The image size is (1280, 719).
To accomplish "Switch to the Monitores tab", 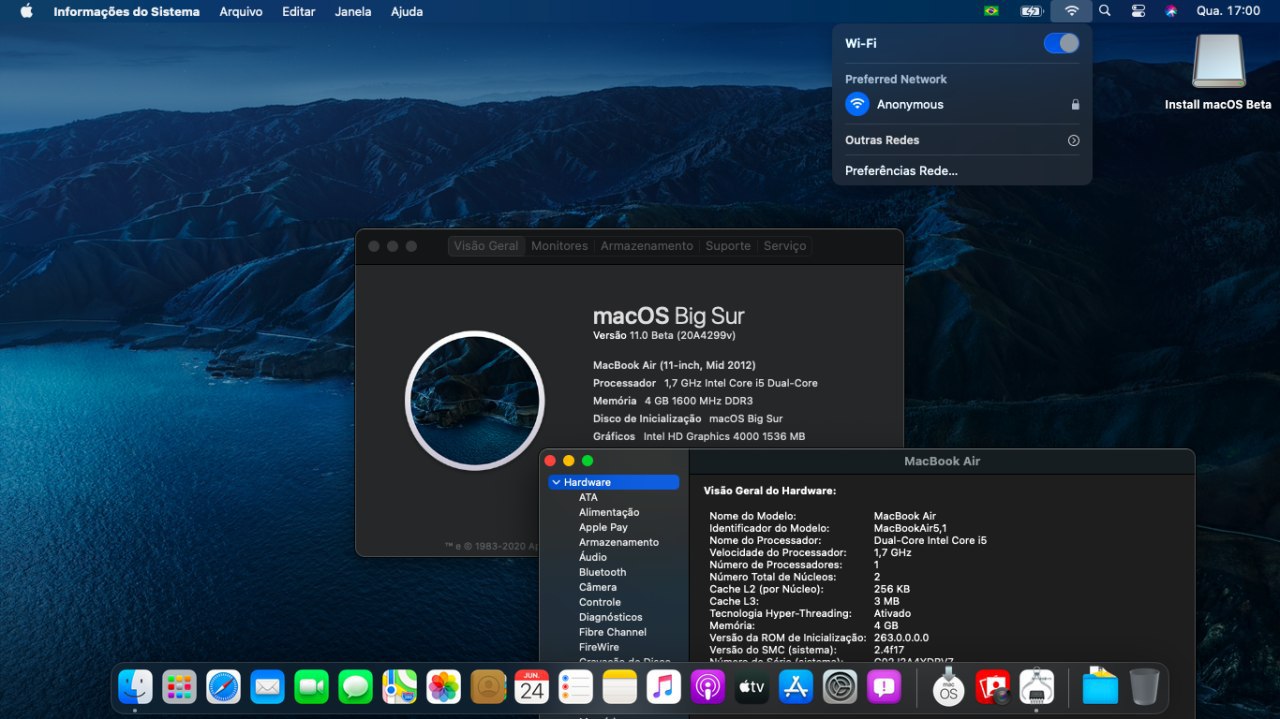I will click(559, 246).
